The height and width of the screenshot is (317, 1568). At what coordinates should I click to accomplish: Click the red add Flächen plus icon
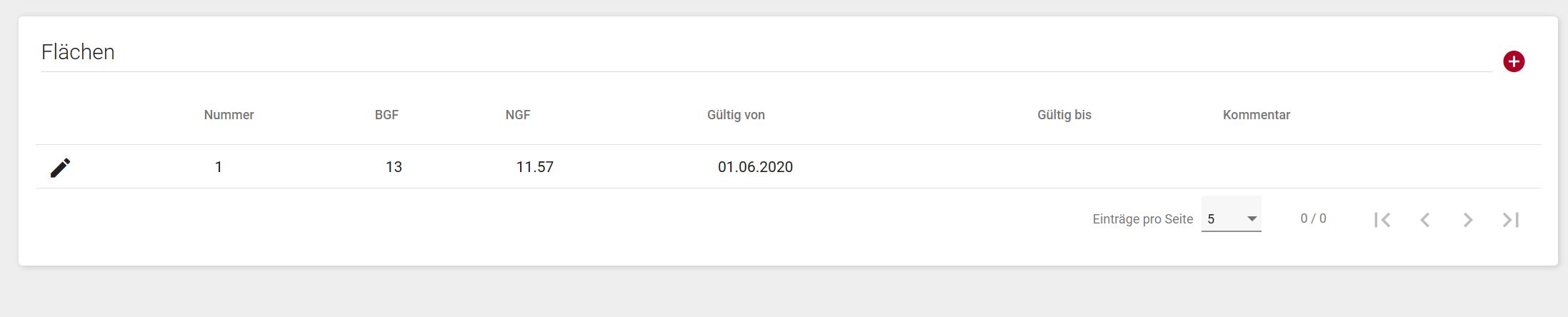point(1513,61)
